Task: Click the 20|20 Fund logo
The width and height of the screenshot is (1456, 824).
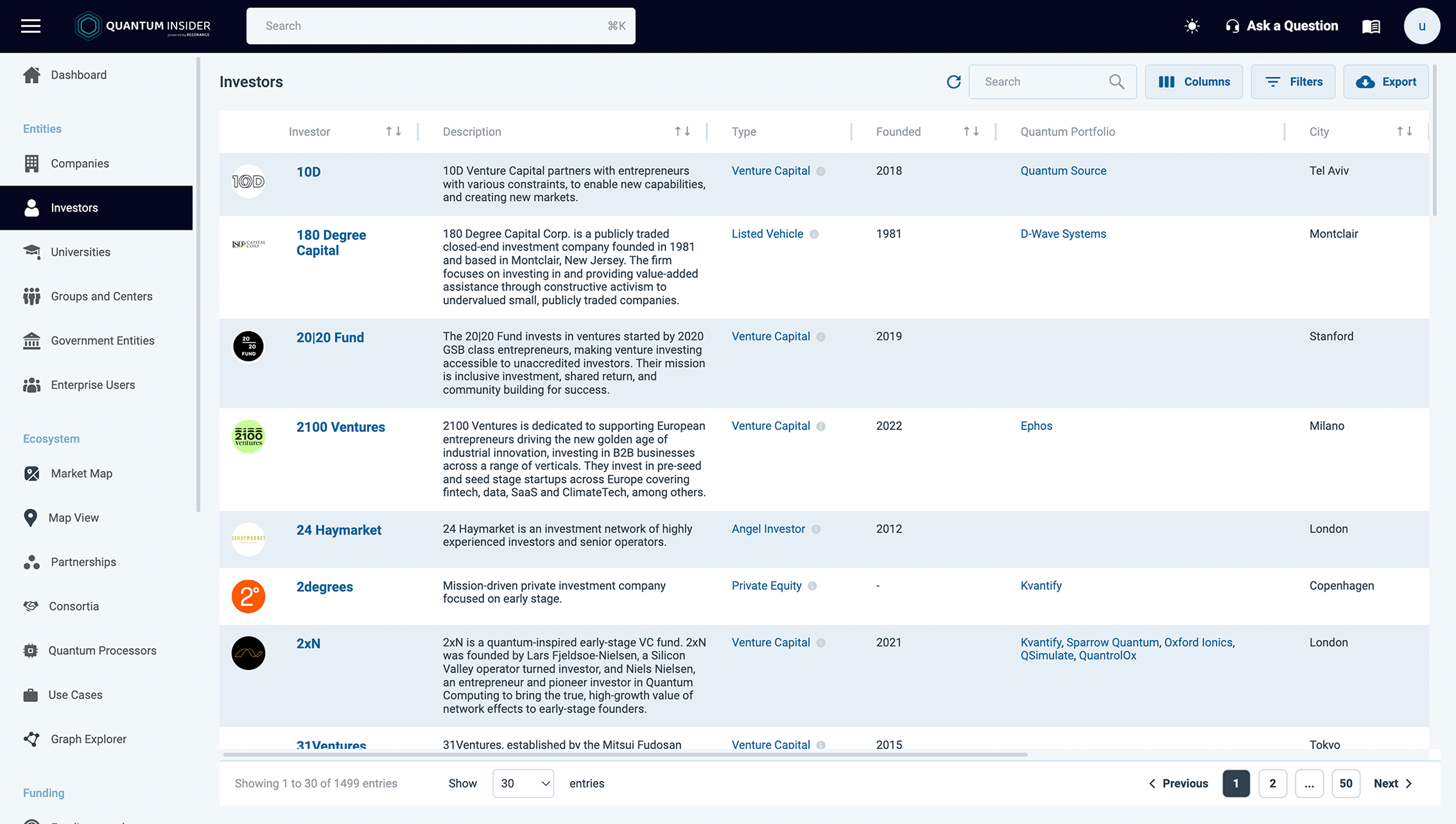Action: click(x=248, y=347)
